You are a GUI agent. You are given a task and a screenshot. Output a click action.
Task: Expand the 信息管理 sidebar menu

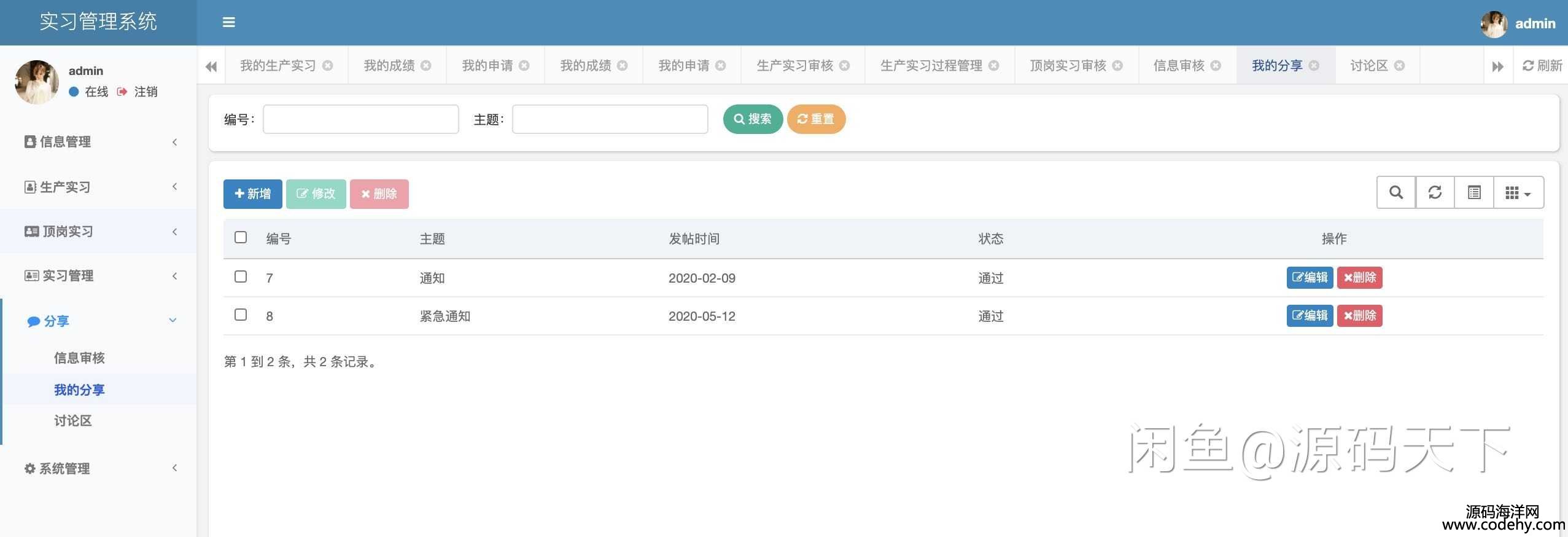[x=98, y=142]
